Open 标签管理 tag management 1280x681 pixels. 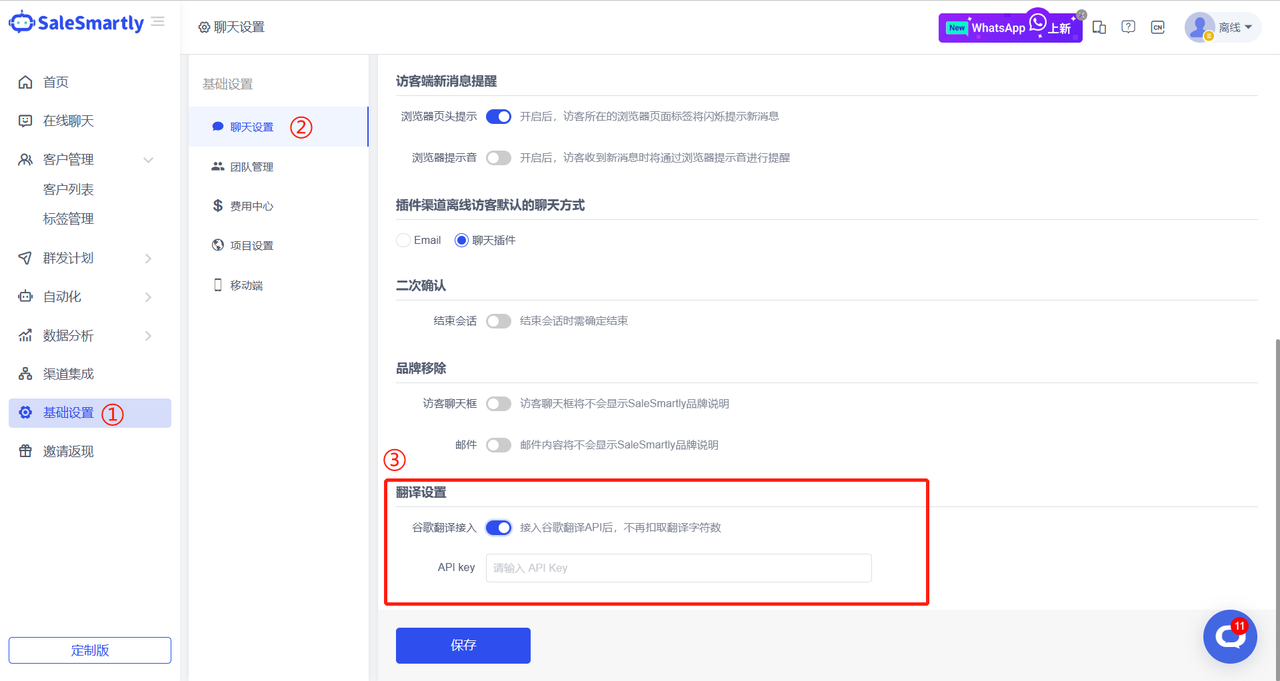(x=68, y=219)
